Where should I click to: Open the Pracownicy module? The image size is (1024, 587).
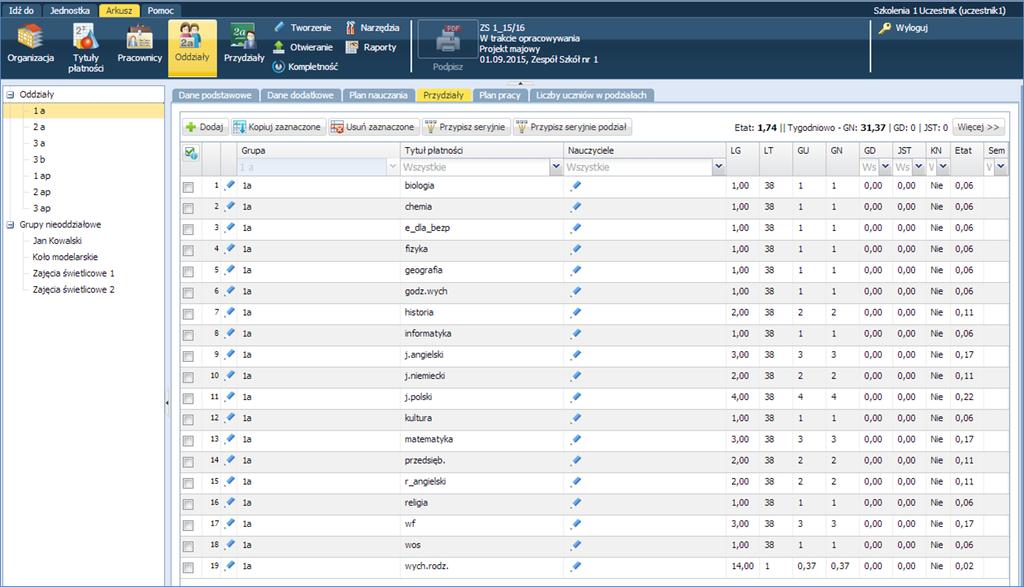pyautogui.click(x=139, y=44)
